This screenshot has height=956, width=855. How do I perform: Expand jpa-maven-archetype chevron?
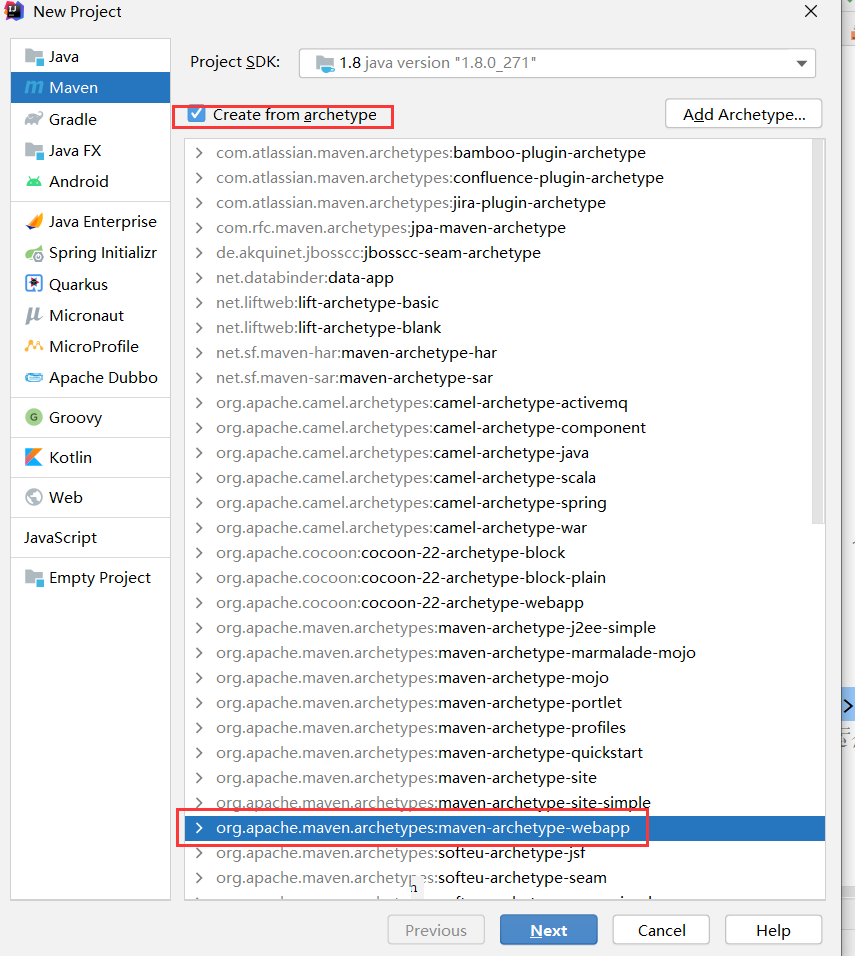point(199,227)
